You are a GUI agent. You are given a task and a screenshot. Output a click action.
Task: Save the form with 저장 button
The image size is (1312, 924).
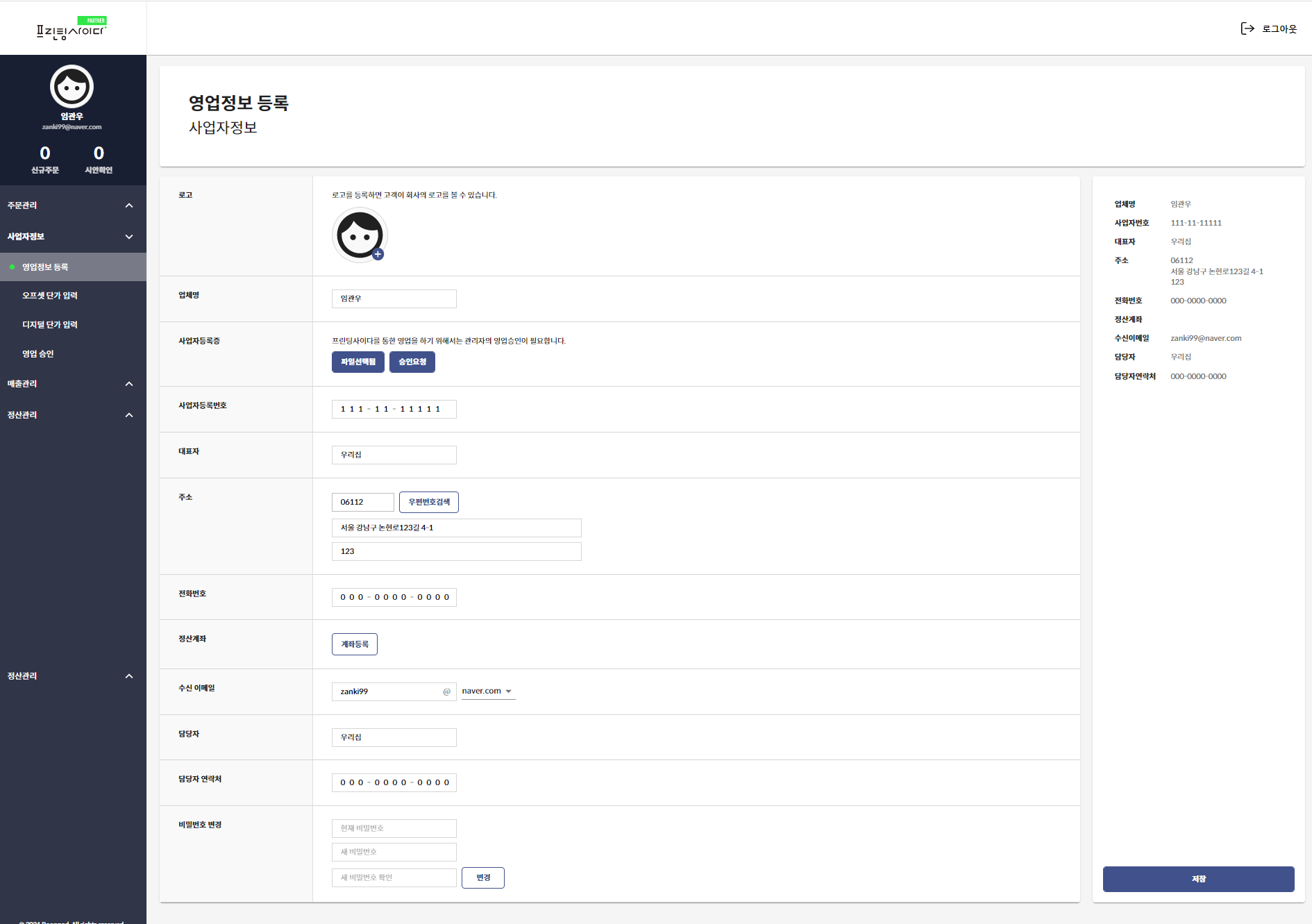click(1198, 879)
